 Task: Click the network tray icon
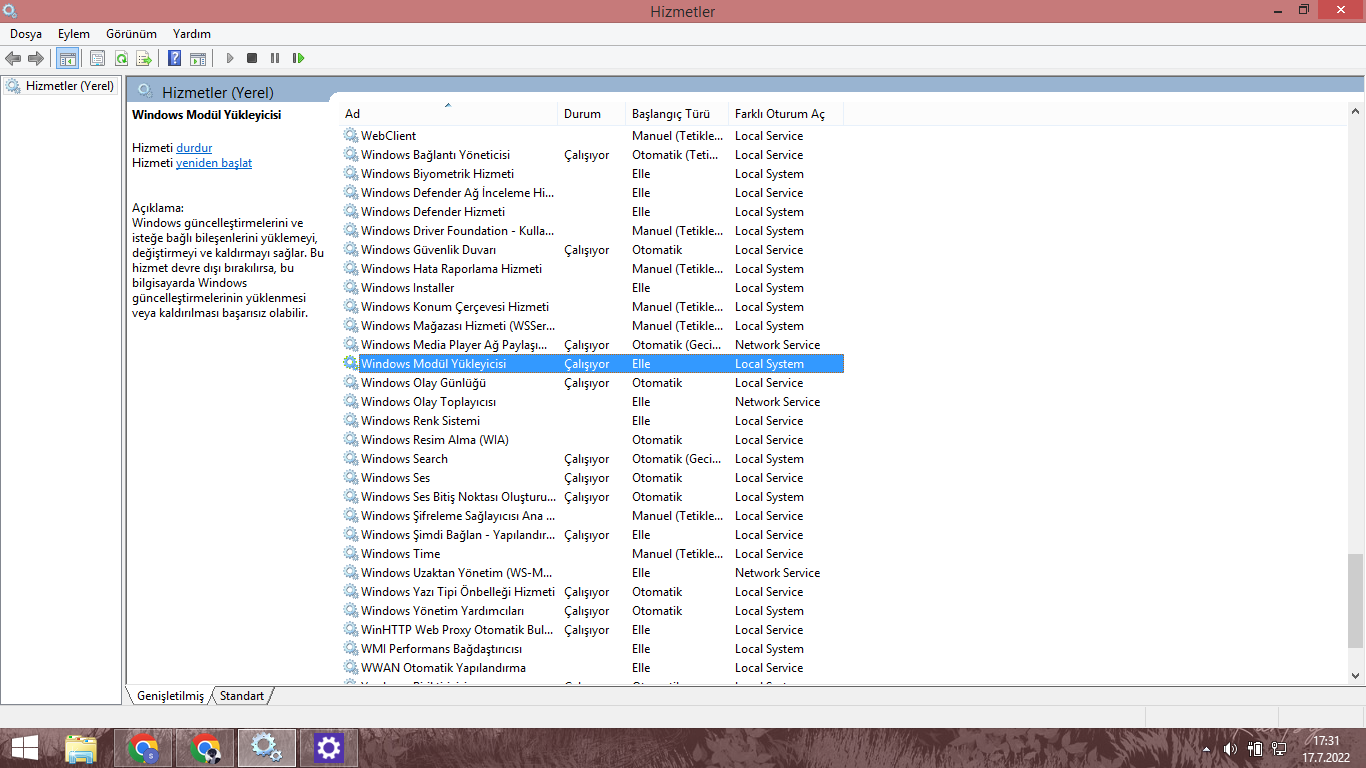[1279, 748]
